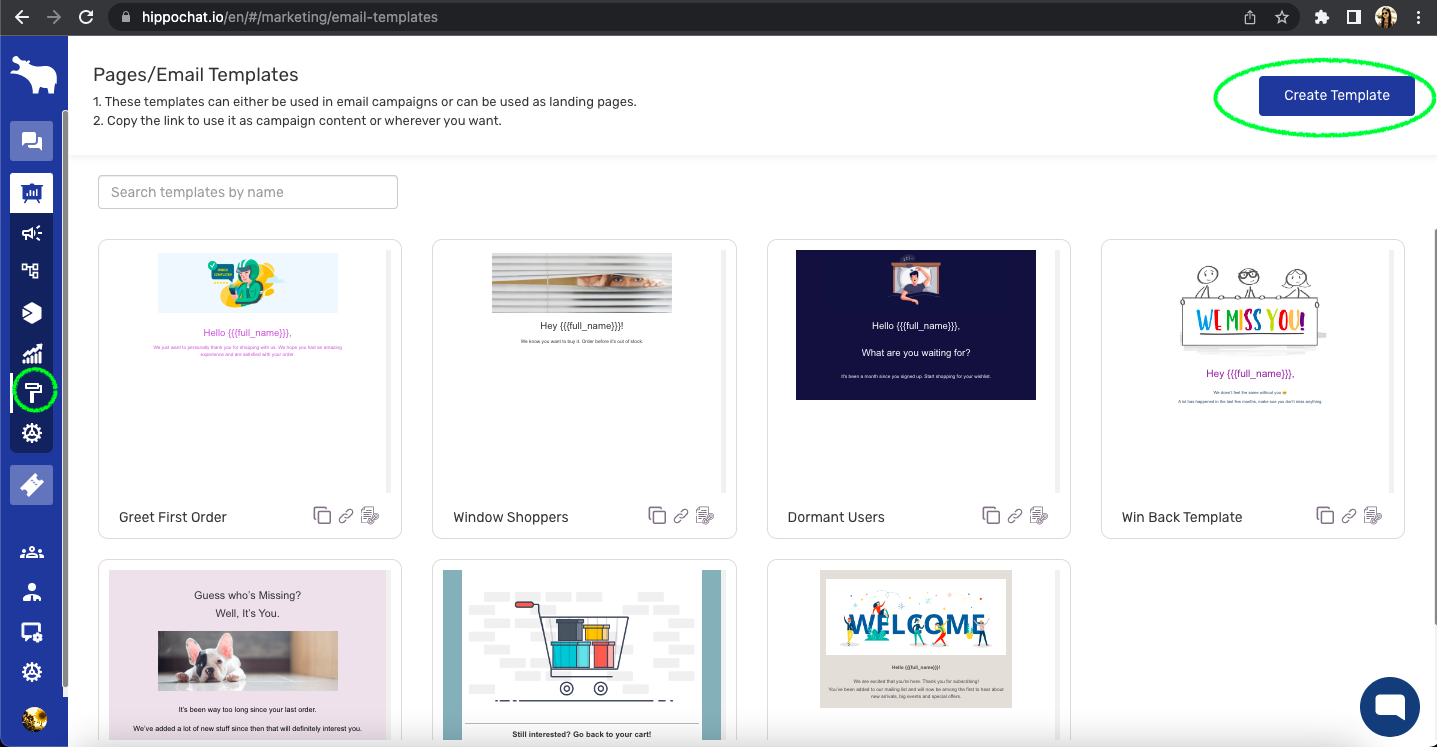The image size is (1437, 747).
Task: Open the paint roller templates sidebar icon
Action: tap(32, 393)
